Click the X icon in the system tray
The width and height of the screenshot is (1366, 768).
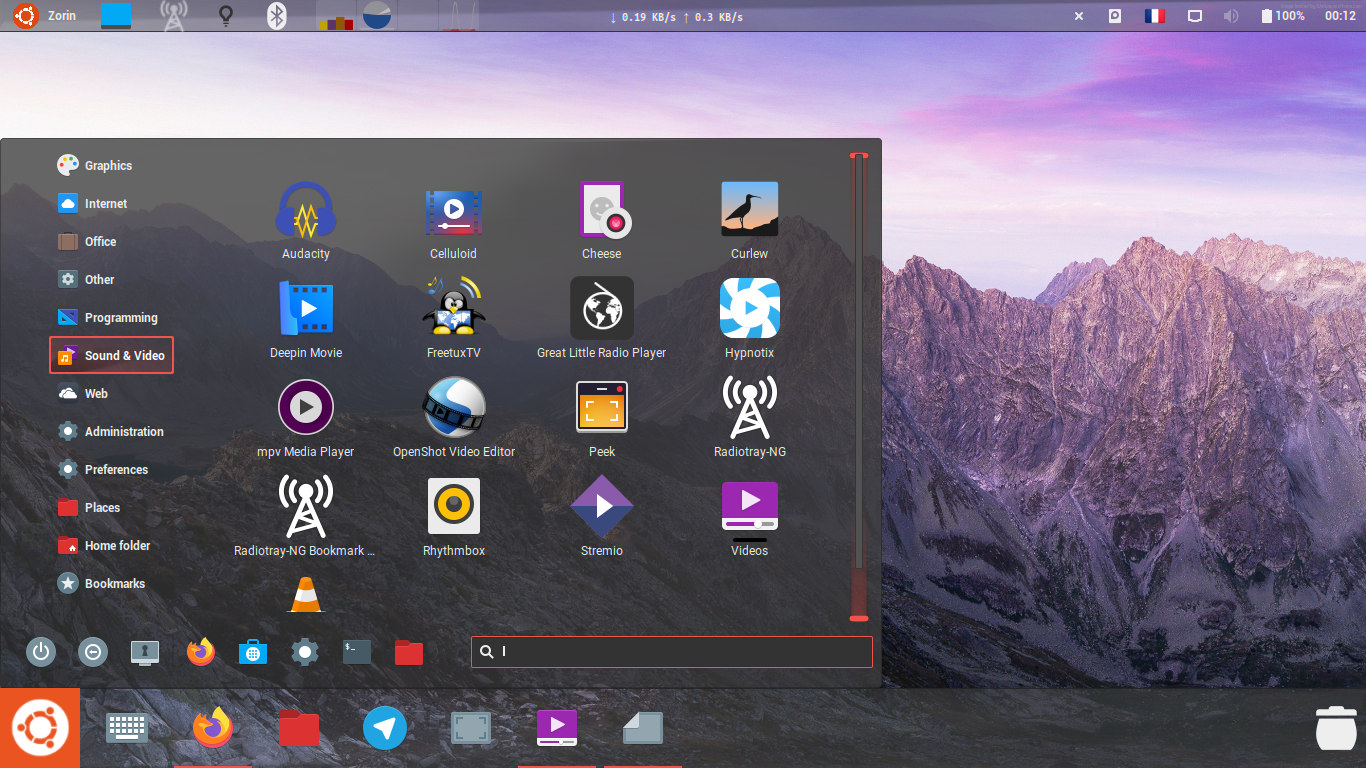pyautogui.click(x=1079, y=16)
